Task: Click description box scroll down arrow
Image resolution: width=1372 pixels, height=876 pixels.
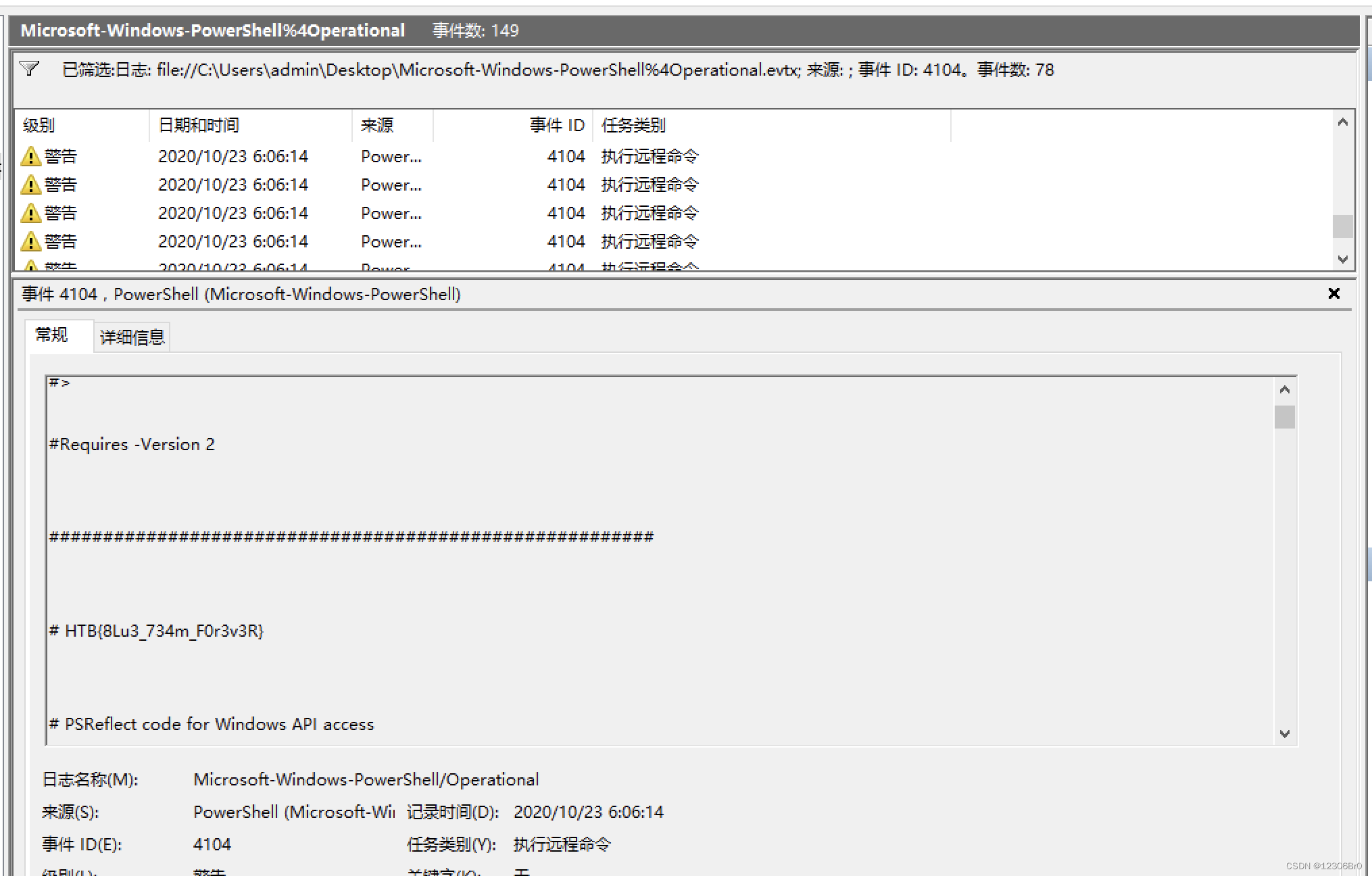Action: 1285,733
